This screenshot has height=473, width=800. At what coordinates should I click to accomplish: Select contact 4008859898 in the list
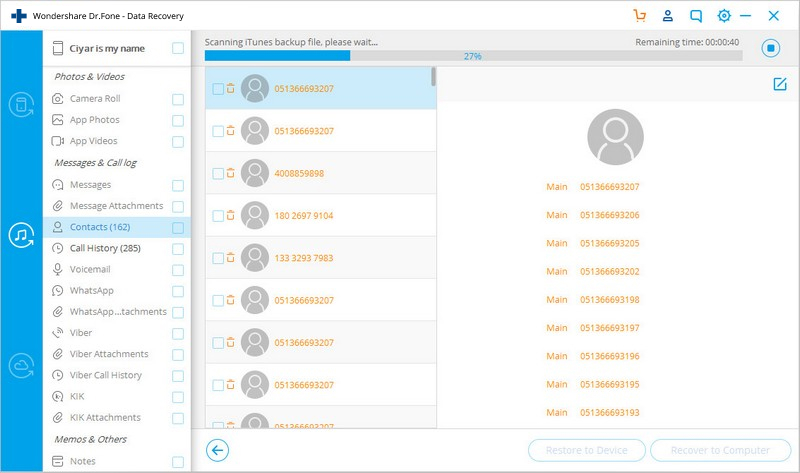pos(320,173)
